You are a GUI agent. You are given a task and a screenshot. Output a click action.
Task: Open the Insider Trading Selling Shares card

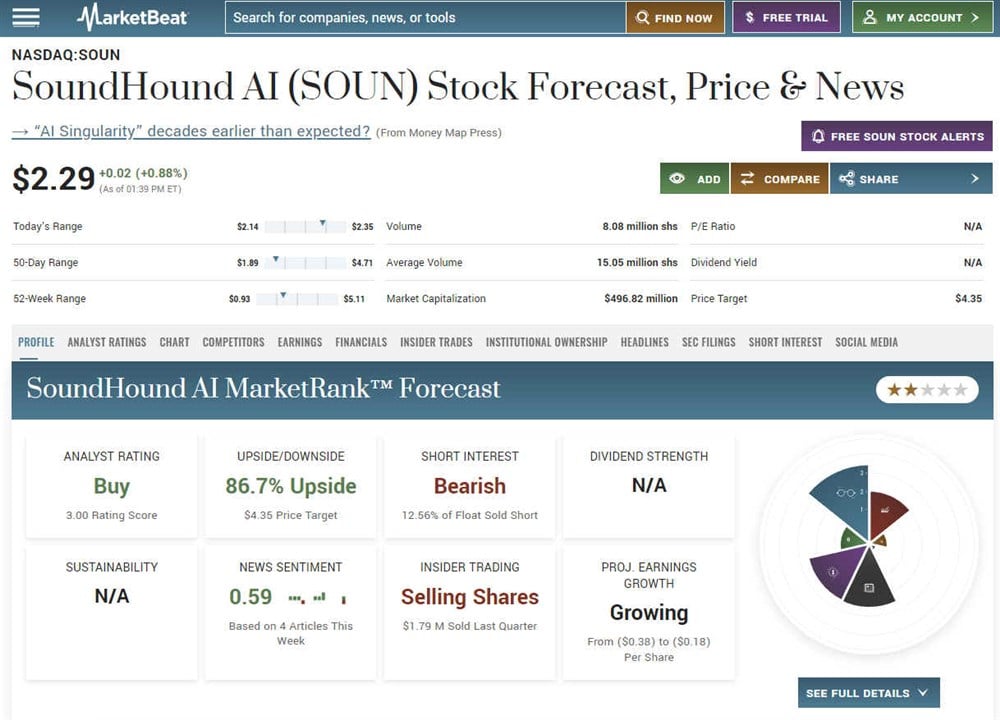tap(470, 613)
